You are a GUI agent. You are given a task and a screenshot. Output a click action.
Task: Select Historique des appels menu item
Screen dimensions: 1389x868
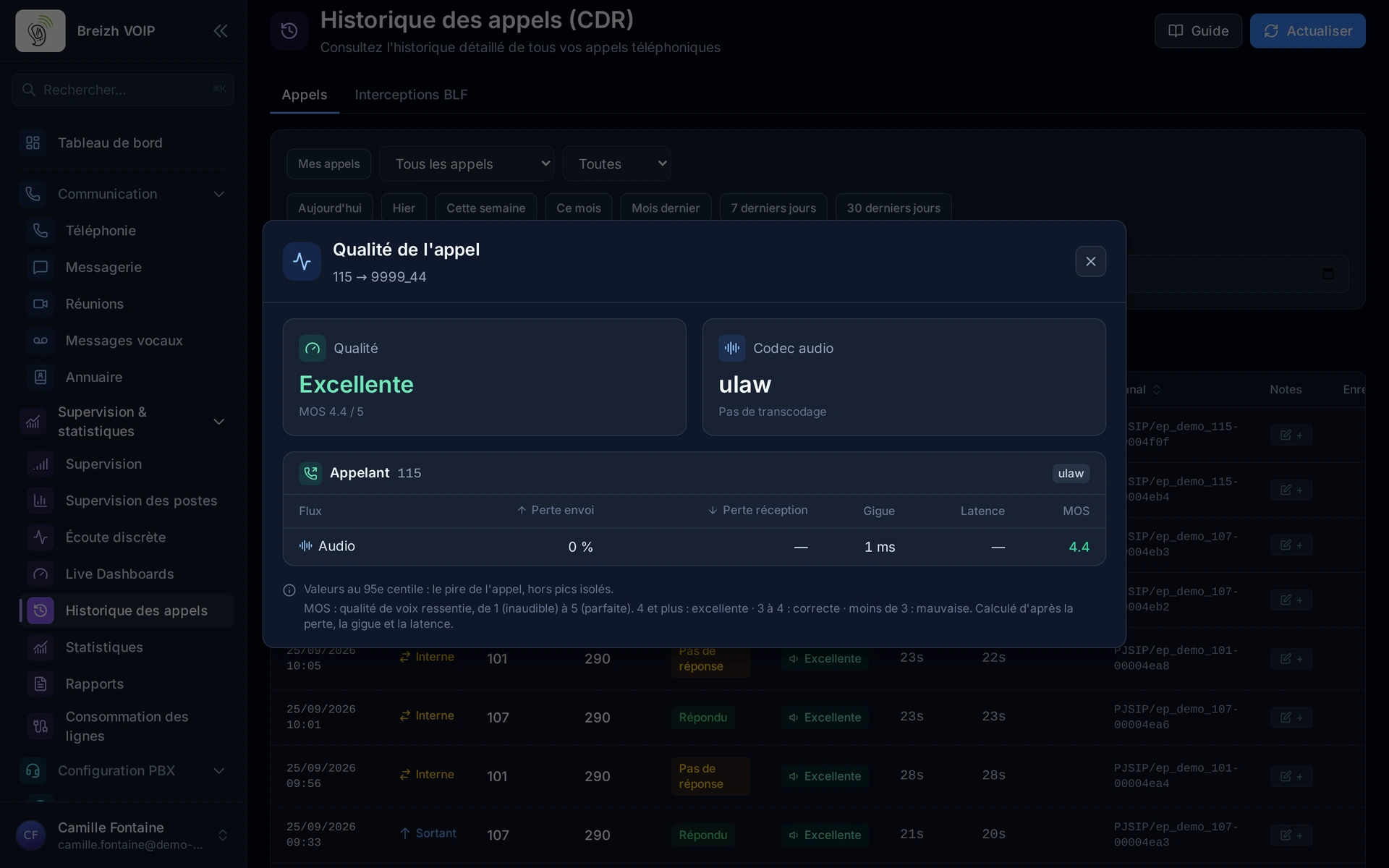[x=127, y=610]
